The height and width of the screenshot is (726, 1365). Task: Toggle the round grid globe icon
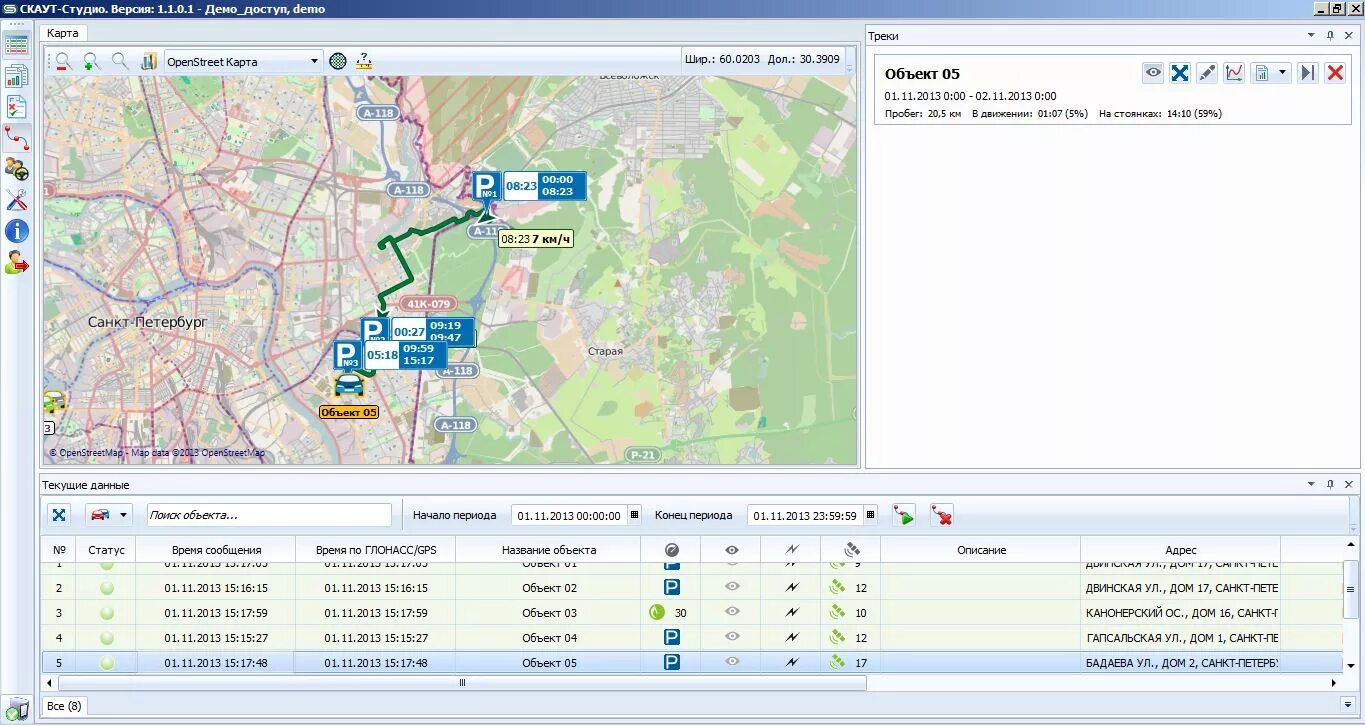[x=338, y=61]
